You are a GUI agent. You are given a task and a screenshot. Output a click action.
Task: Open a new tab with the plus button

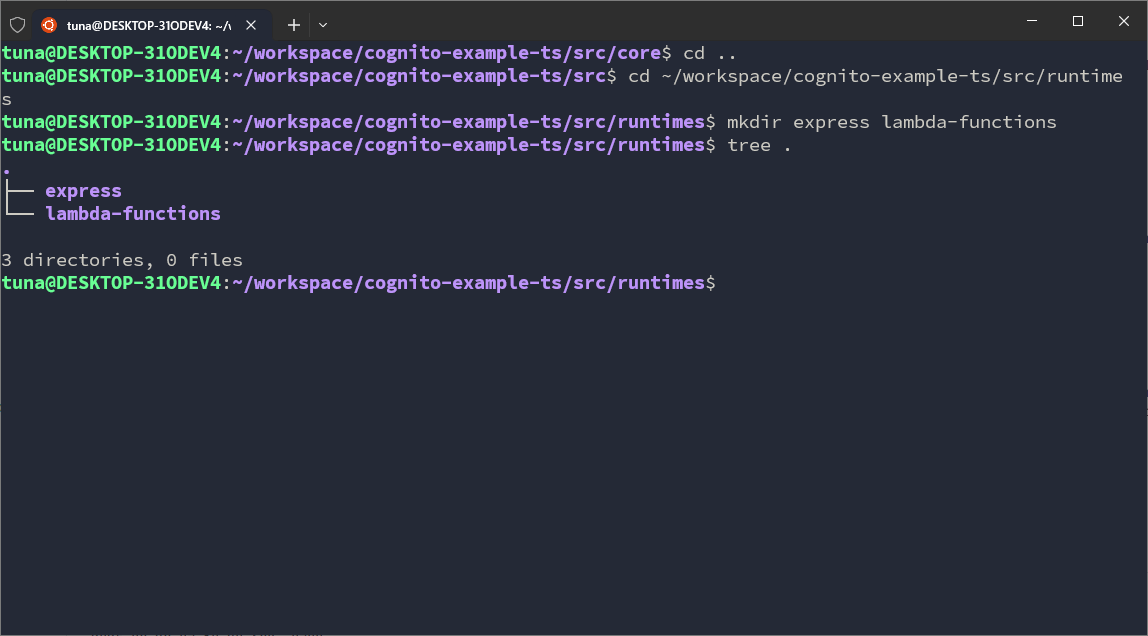click(294, 24)
